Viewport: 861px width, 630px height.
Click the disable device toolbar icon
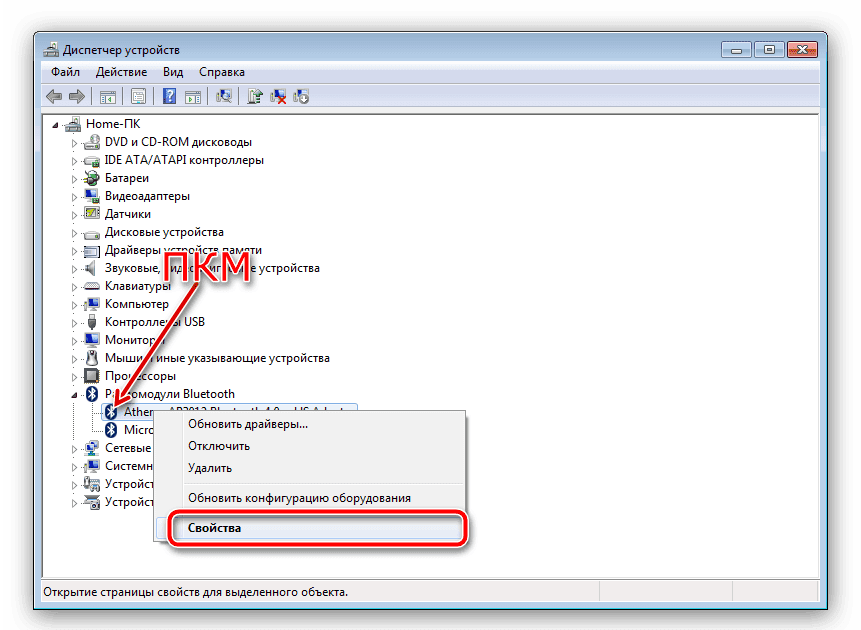coord(301,97)
